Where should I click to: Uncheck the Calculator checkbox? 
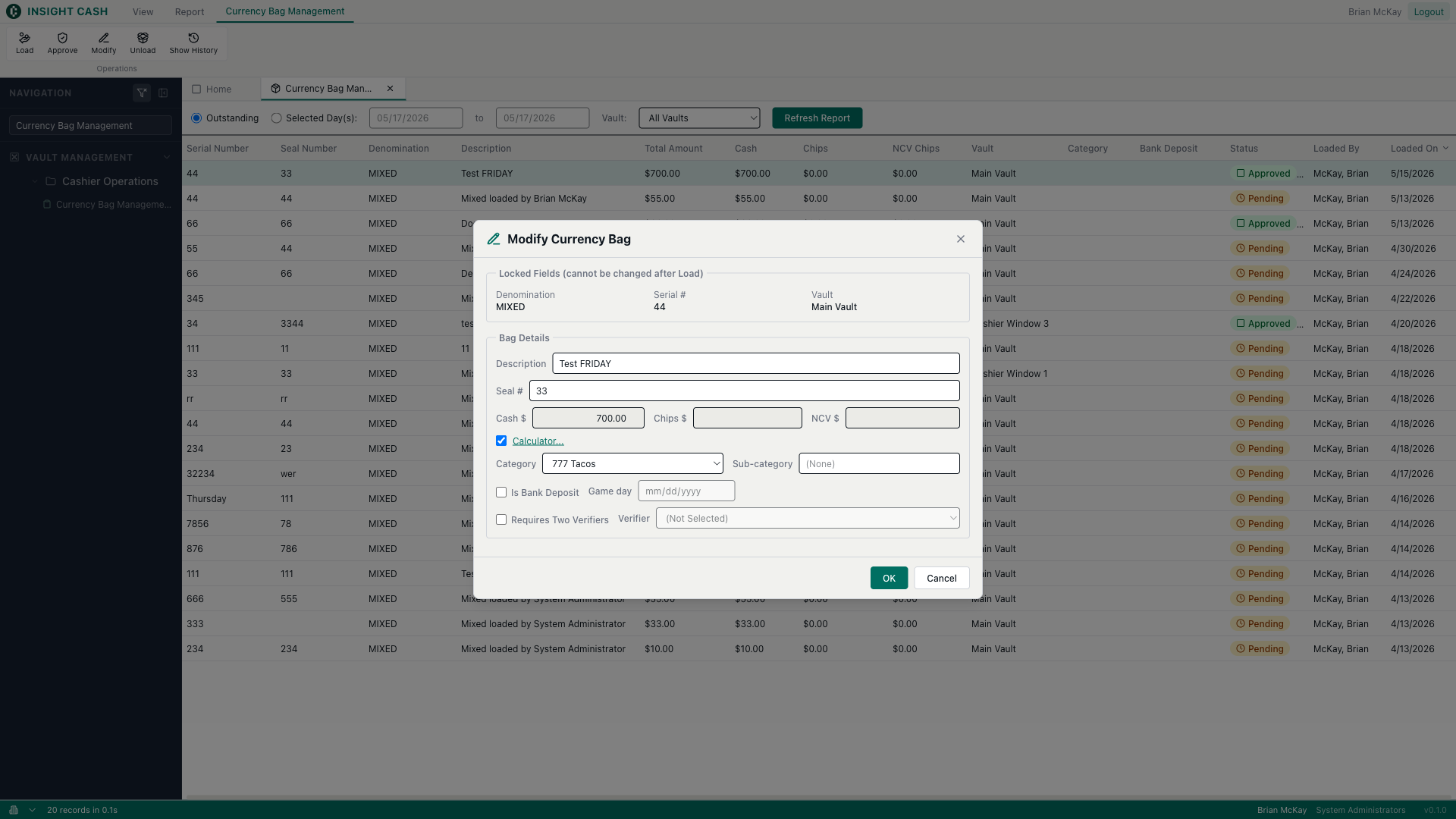[x=501, y=441]
